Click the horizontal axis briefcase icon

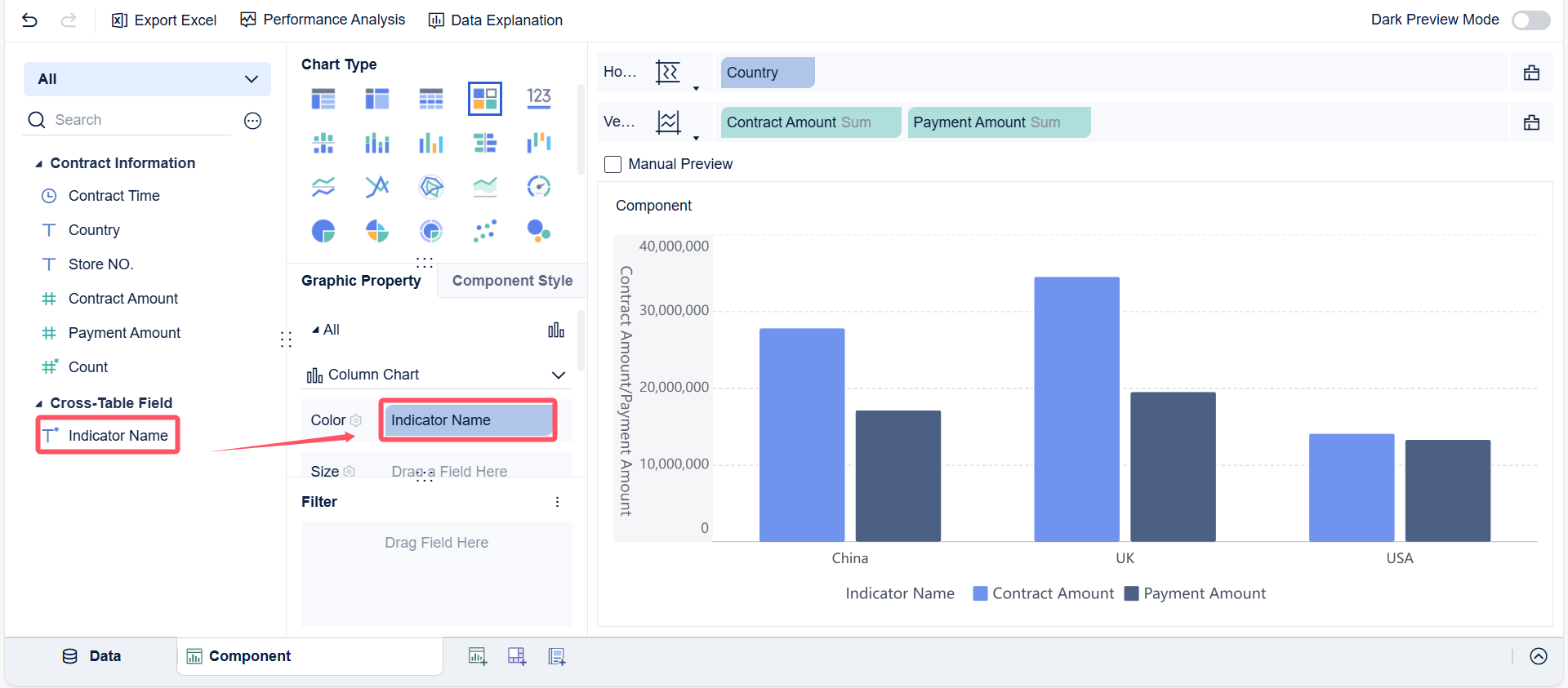pos(1531,73)
